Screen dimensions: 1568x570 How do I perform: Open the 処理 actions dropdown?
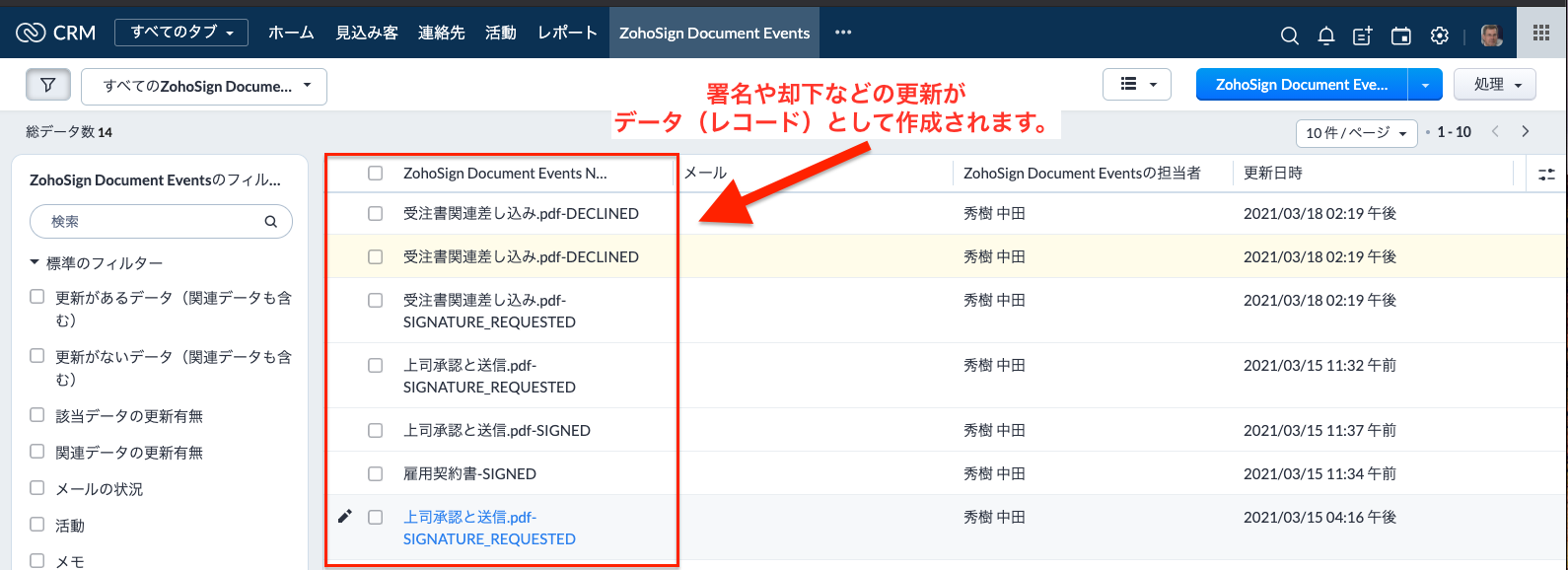1495,85
